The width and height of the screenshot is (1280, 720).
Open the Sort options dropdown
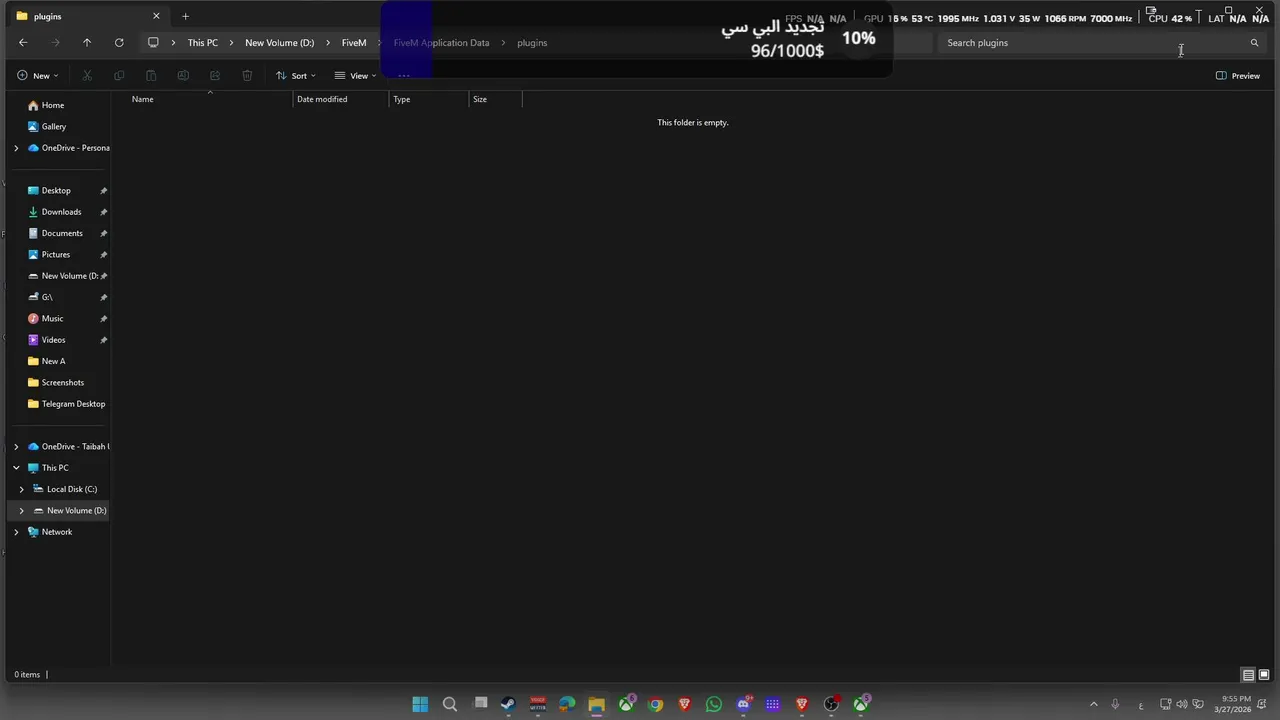pos(296,76)
